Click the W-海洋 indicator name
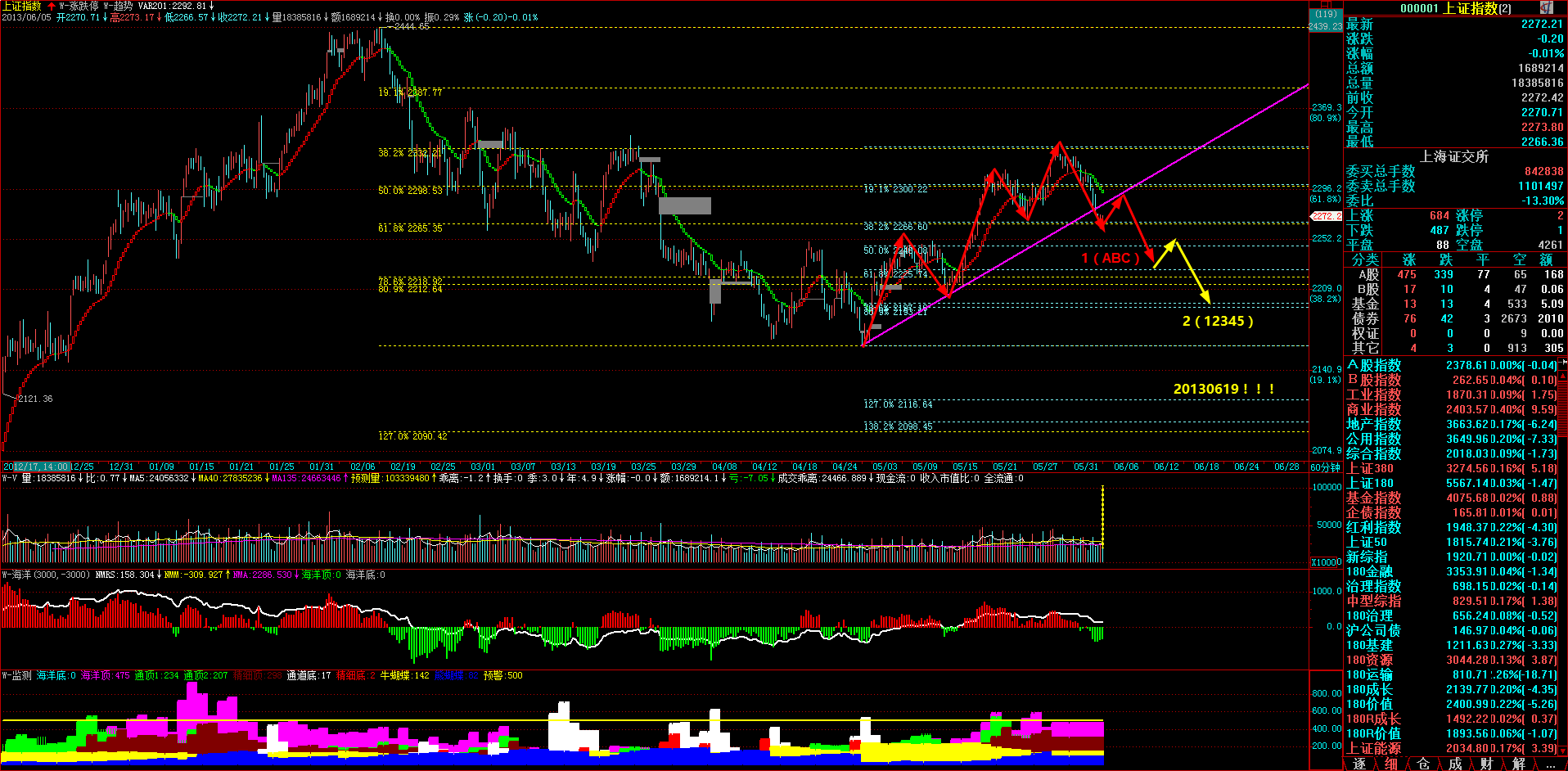 coord(16,575)
